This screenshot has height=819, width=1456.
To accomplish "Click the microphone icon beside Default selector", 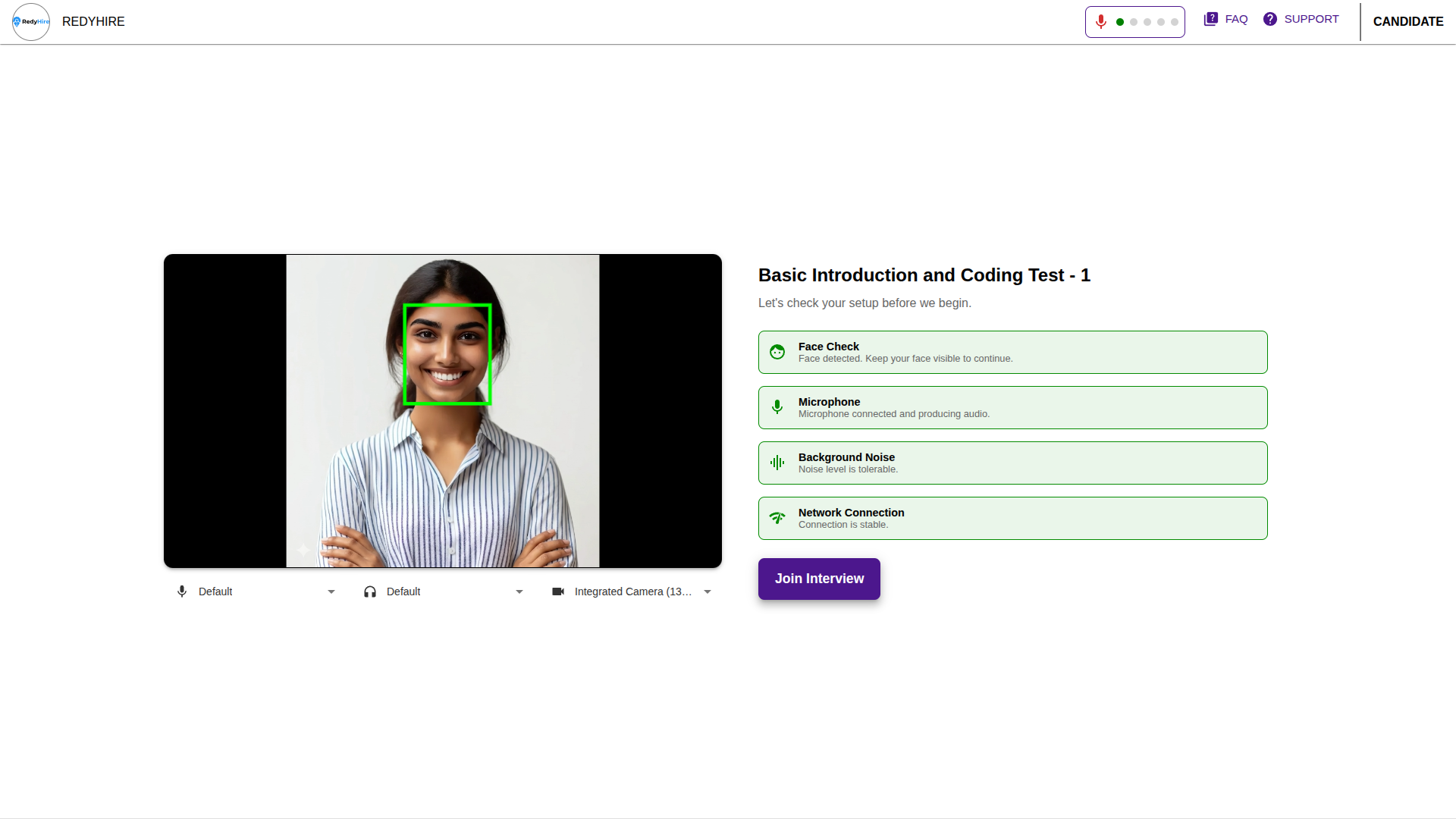I will (x=182, y=591).
